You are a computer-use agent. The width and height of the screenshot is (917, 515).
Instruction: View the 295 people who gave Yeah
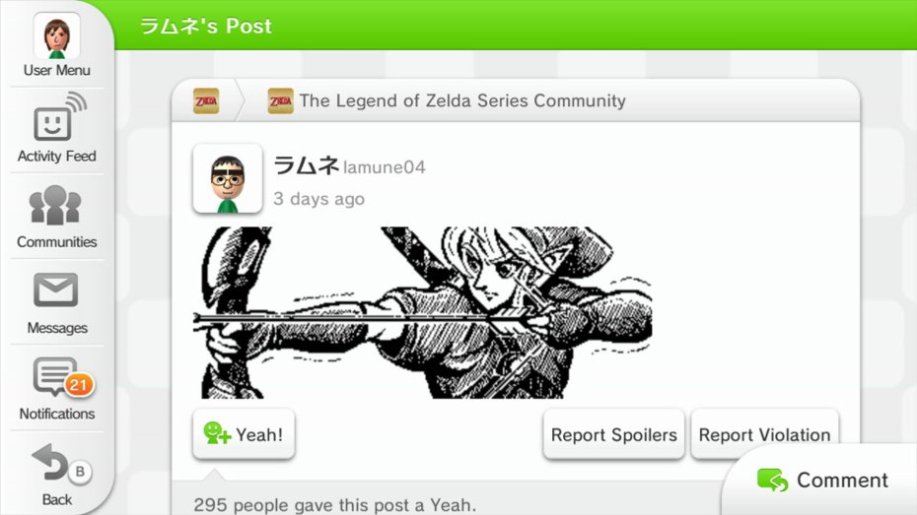[x=335, y=504]
